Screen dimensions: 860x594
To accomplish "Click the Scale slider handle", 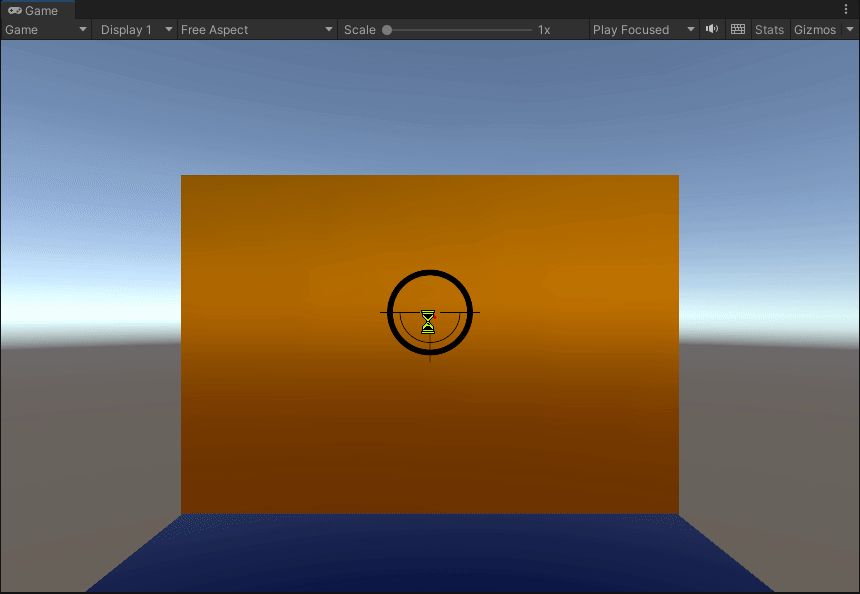I will (x=385, y=29).
